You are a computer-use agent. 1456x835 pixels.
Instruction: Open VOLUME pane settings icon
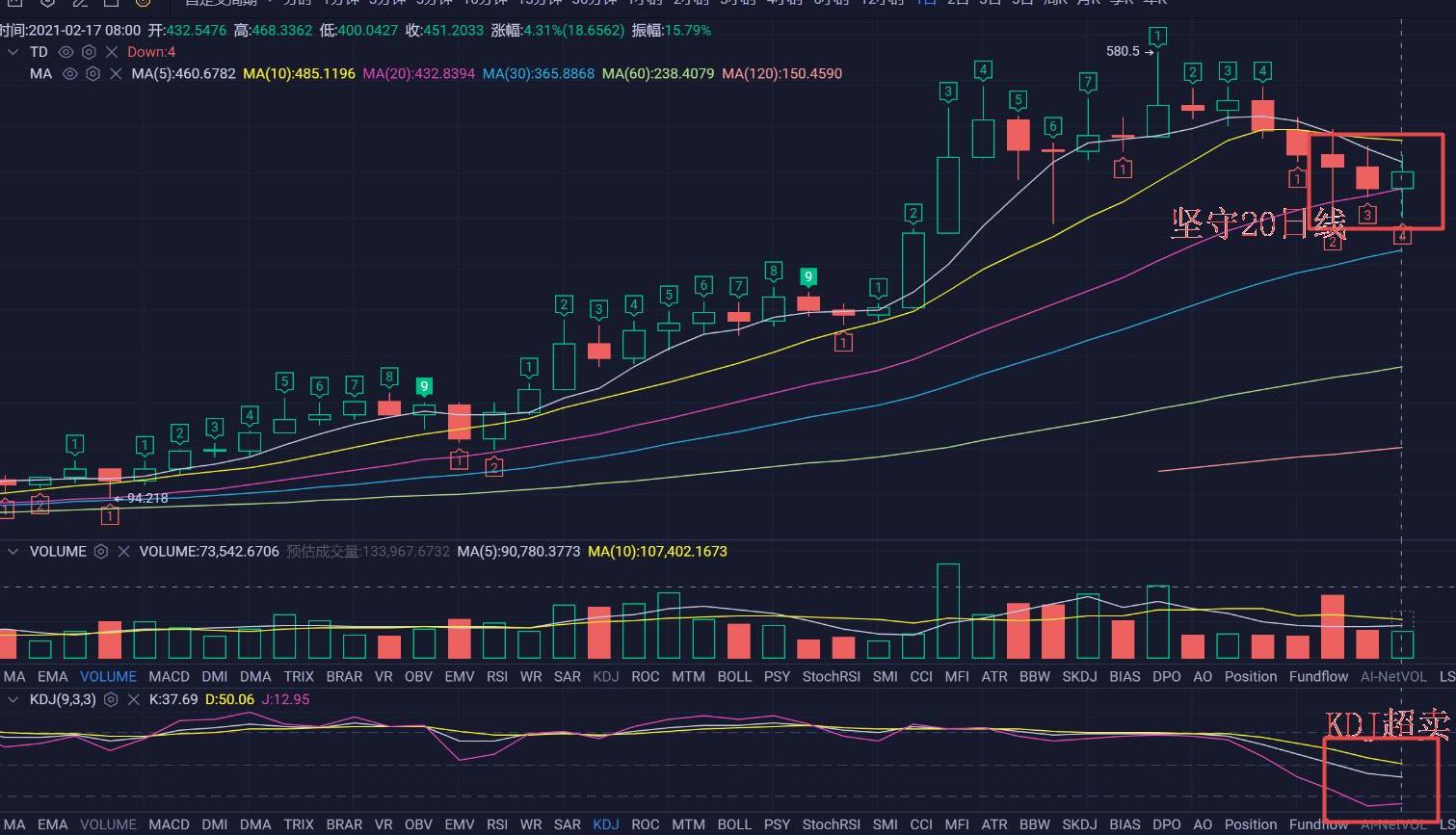click(x=100, y=552)
